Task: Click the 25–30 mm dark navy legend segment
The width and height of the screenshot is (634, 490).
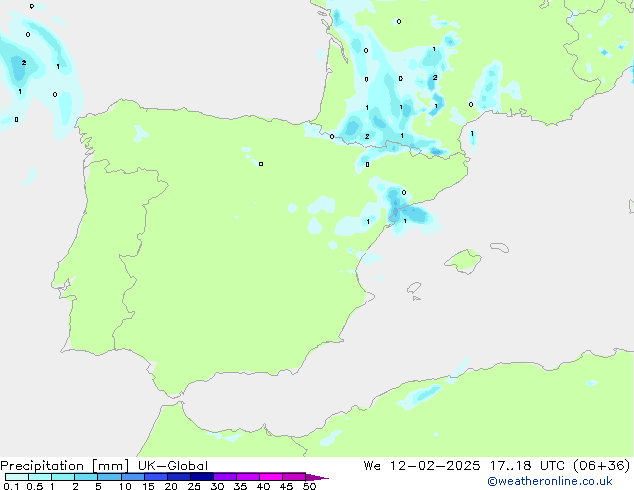Action: coord(201,477)
